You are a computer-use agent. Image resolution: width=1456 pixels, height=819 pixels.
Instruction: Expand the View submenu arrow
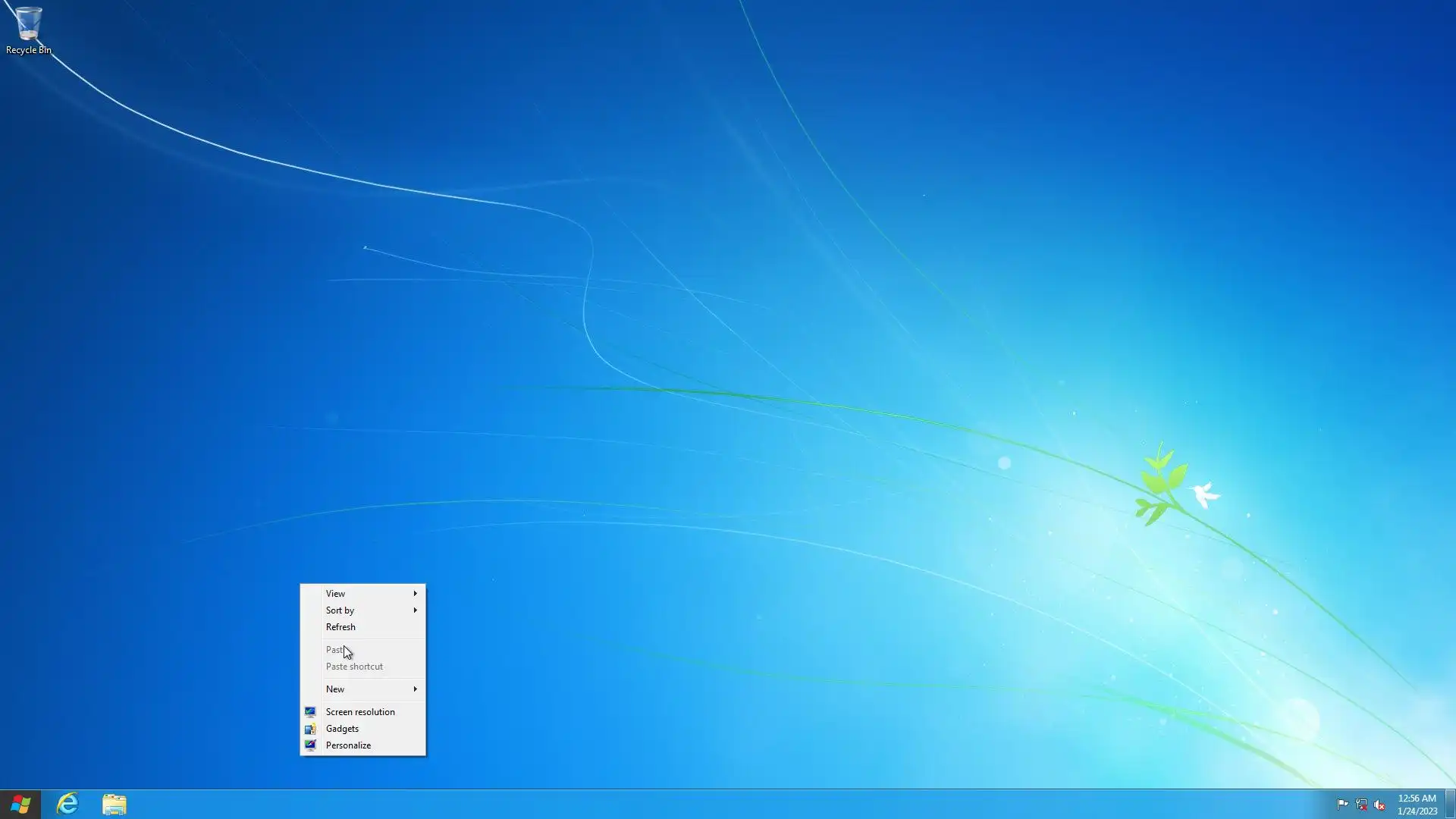pyautogui.click(x=415, y=594)
